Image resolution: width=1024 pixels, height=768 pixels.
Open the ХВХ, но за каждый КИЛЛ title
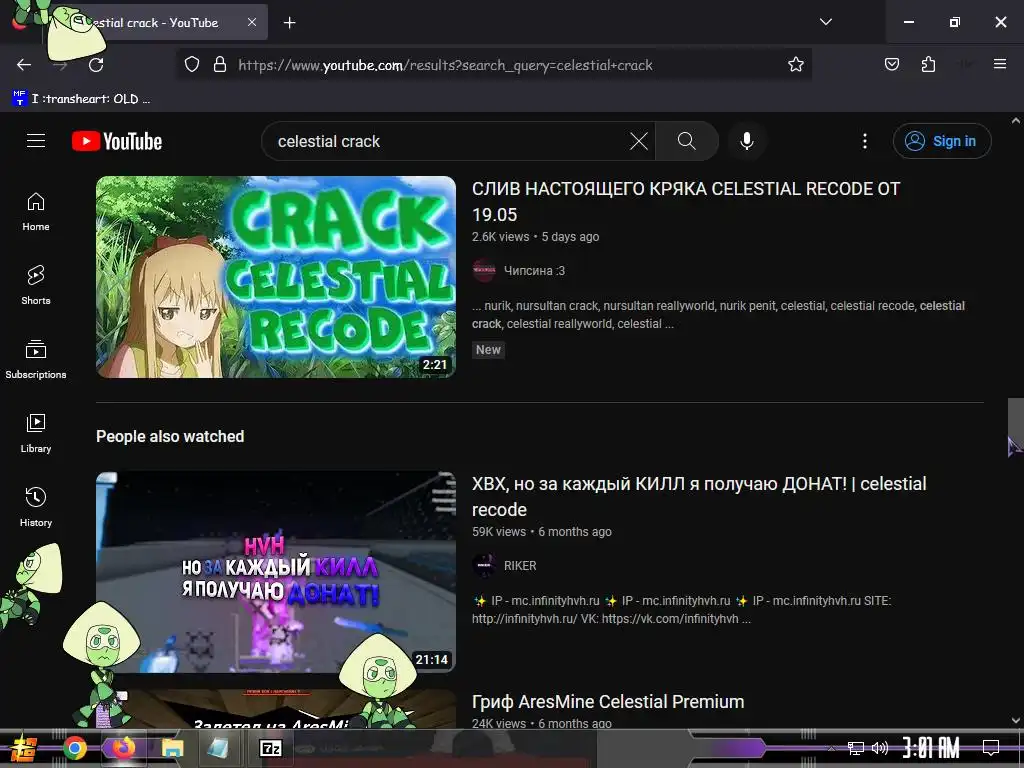click(699, 497)
